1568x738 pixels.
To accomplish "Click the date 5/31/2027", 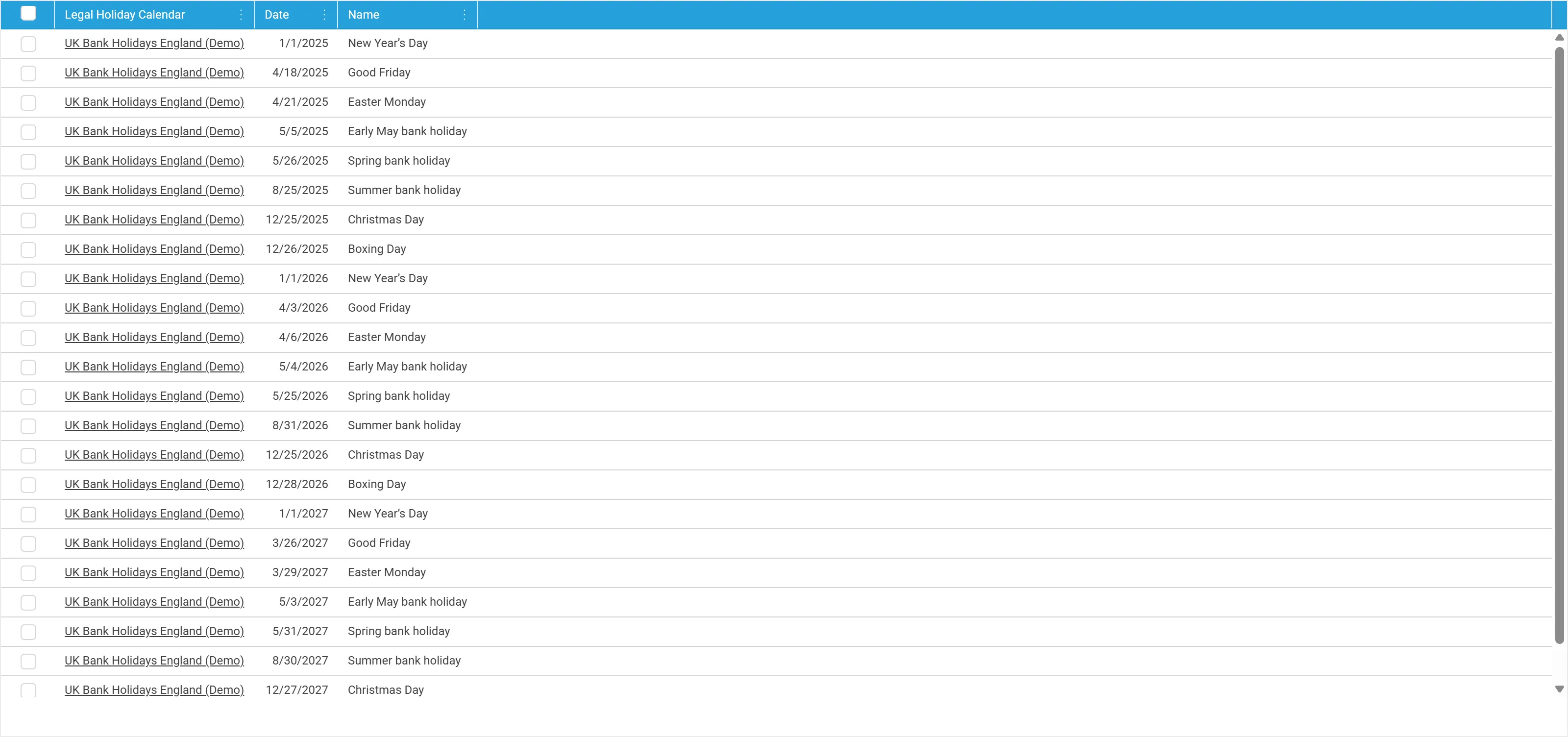I will (300, 632).
